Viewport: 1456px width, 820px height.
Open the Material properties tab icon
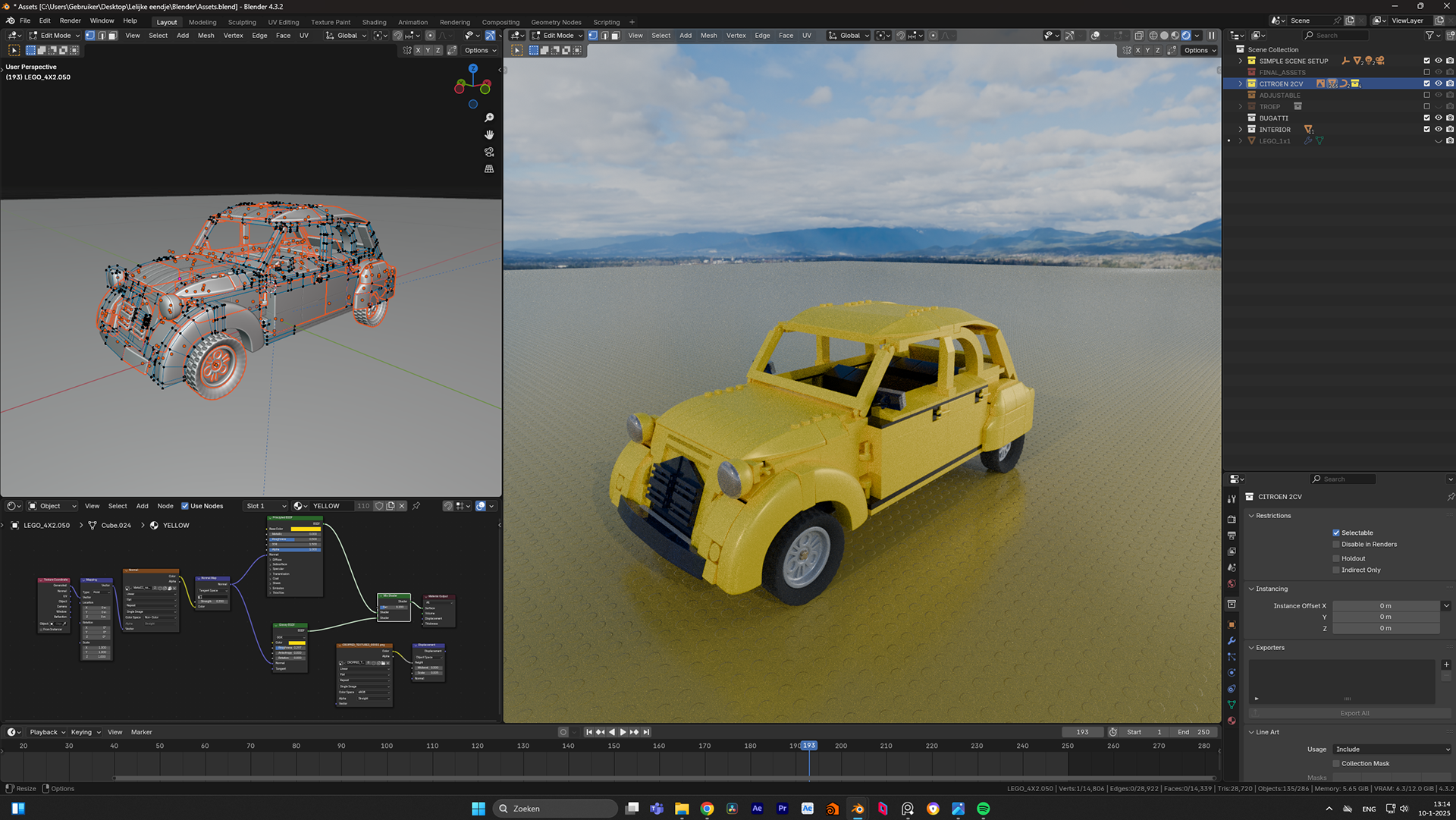1232,721
